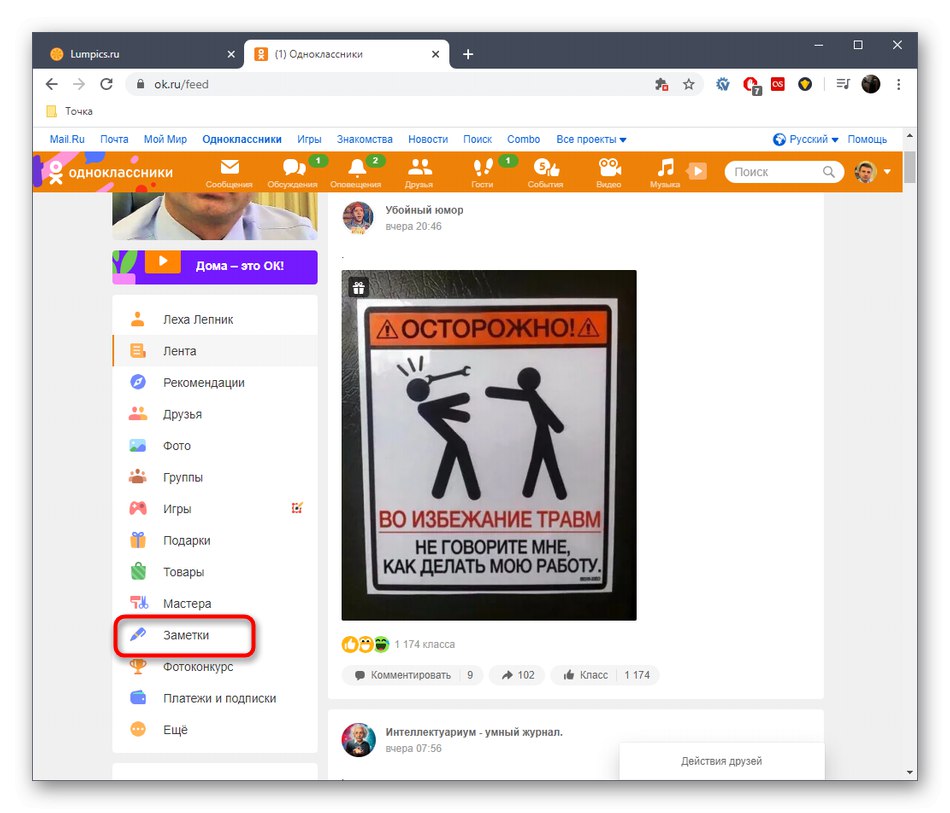The width and height of the screenshot is (950, 813).
Task: Open a new browser tab
Action: coord(468,54)
